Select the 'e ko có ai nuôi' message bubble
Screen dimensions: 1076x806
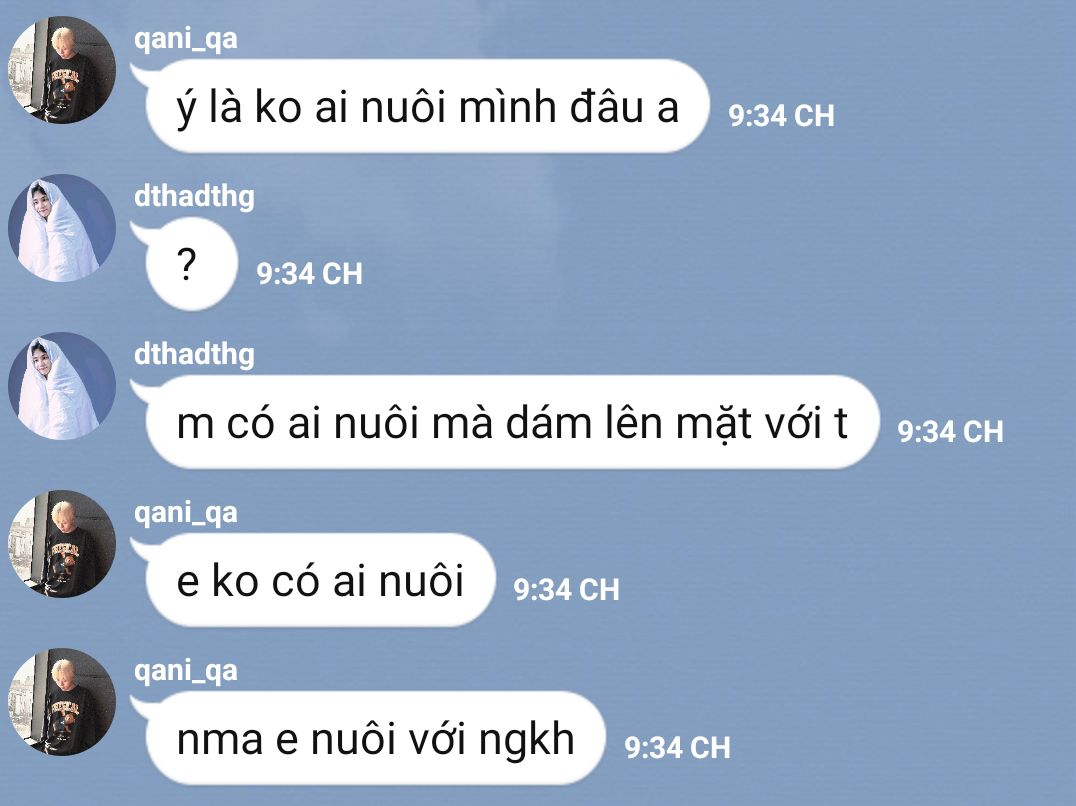click(320, 580)
